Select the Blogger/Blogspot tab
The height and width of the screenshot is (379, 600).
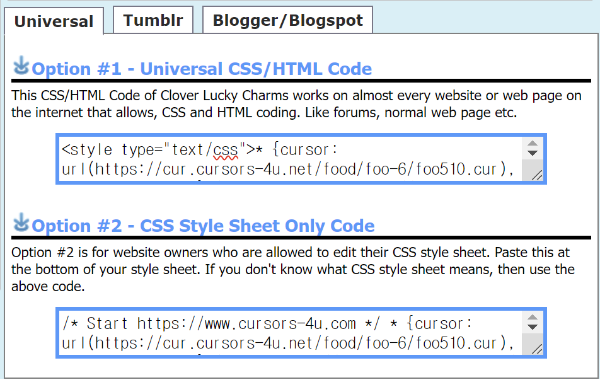tap(287, 20)
